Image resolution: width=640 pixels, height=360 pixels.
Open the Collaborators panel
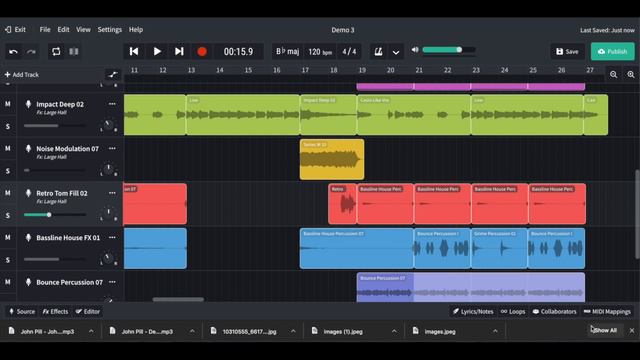[x=554, y=311]
